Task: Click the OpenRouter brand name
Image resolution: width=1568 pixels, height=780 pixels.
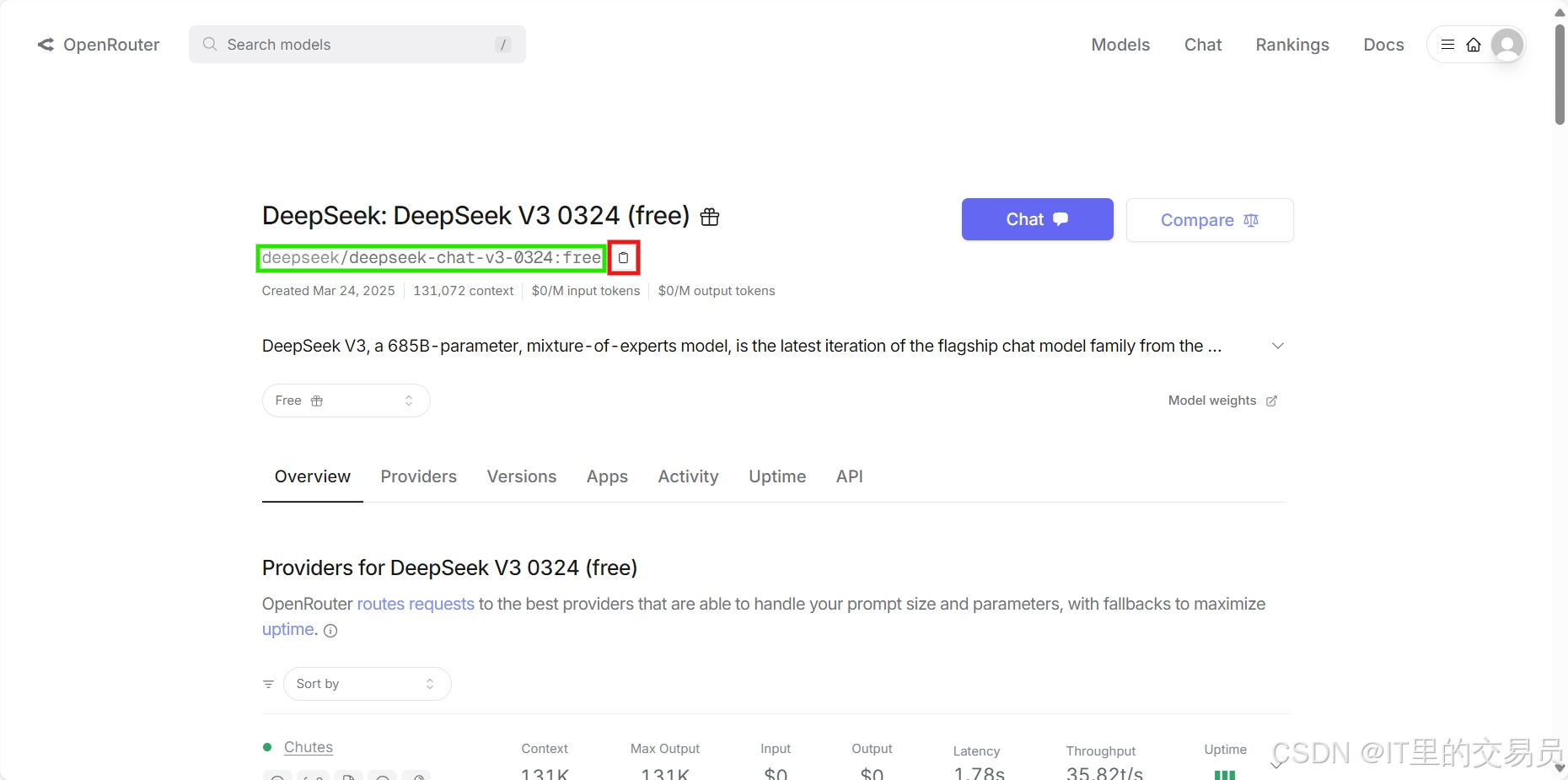Action: [x=111, y=45]
